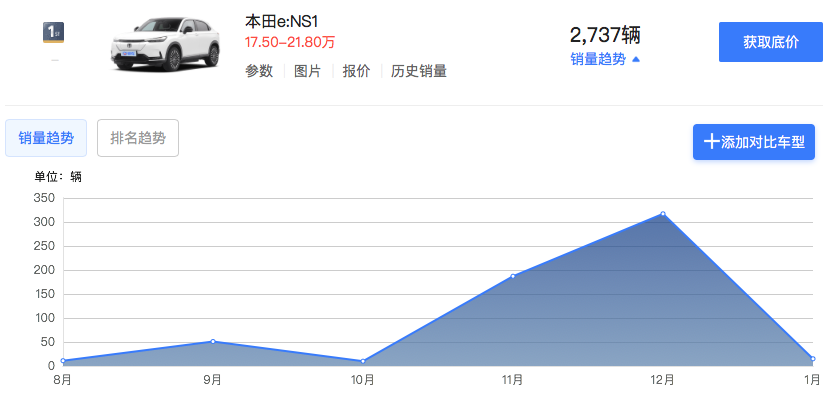Viewport: 830px width, 398px height.
Task: Open the white Honda e:NS1 car thumbnail
Action: [165, 44]
